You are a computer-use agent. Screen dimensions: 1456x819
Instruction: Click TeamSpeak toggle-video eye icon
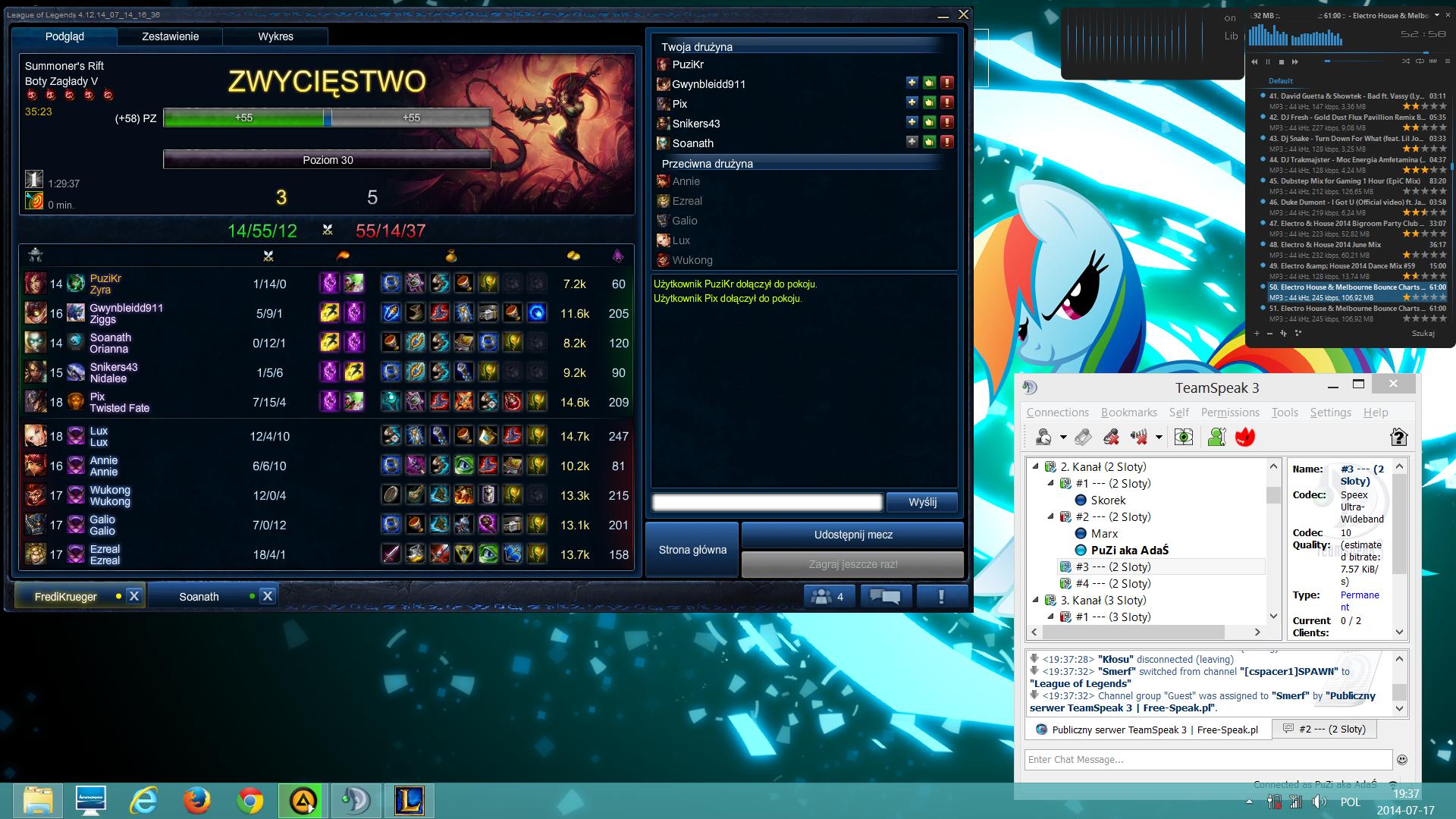(x=1184, y=437)
